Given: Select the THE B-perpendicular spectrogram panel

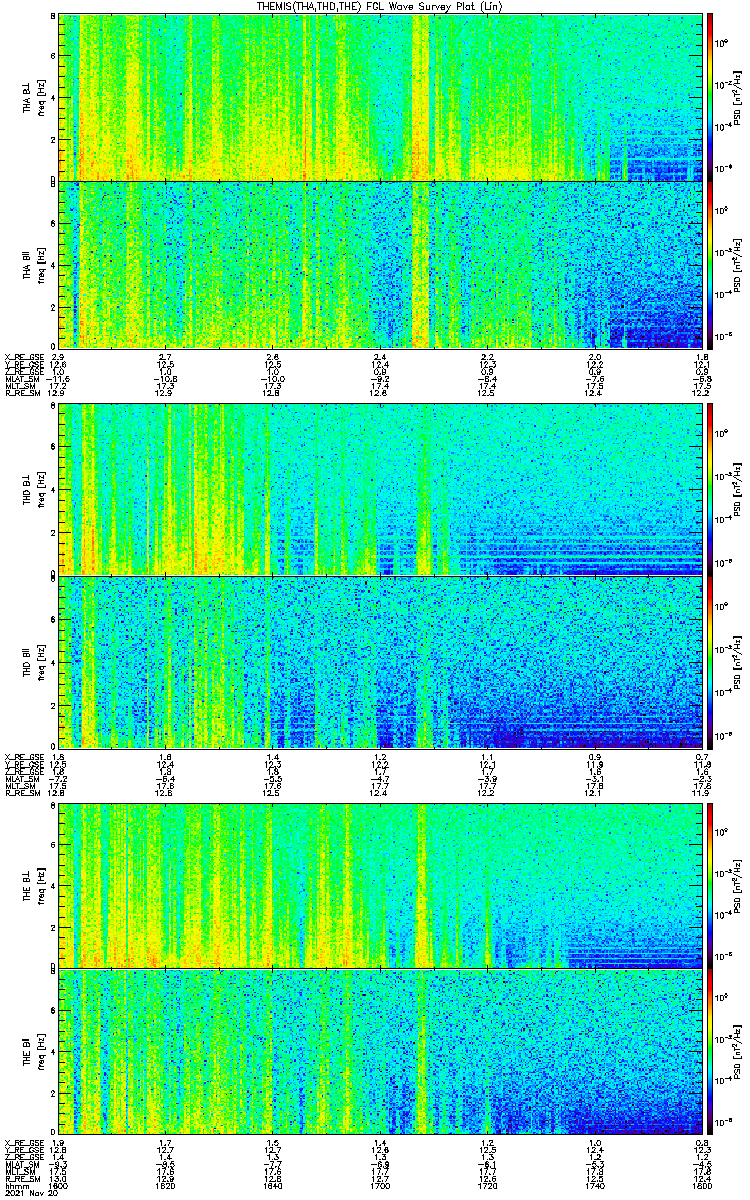Looking at the screenshot, I should [380, 885].
